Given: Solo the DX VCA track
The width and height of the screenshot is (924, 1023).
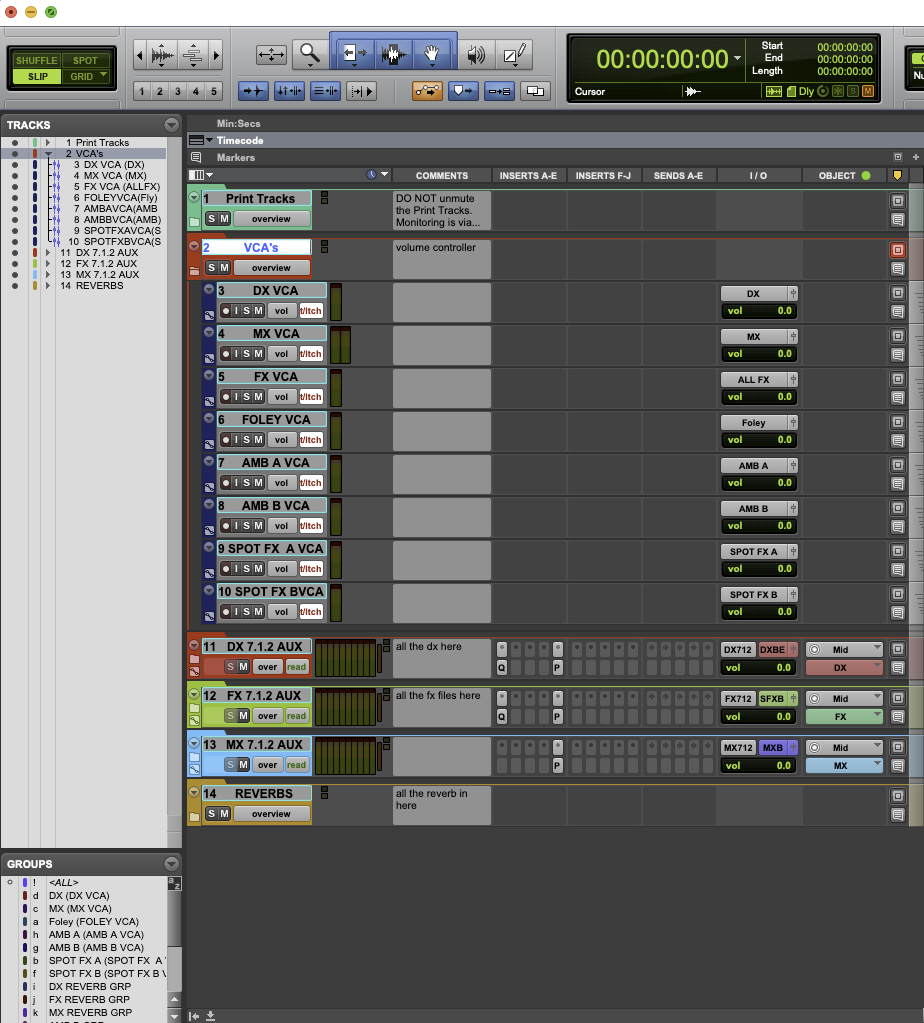Looking at the screenshot, I should [247, 311].
